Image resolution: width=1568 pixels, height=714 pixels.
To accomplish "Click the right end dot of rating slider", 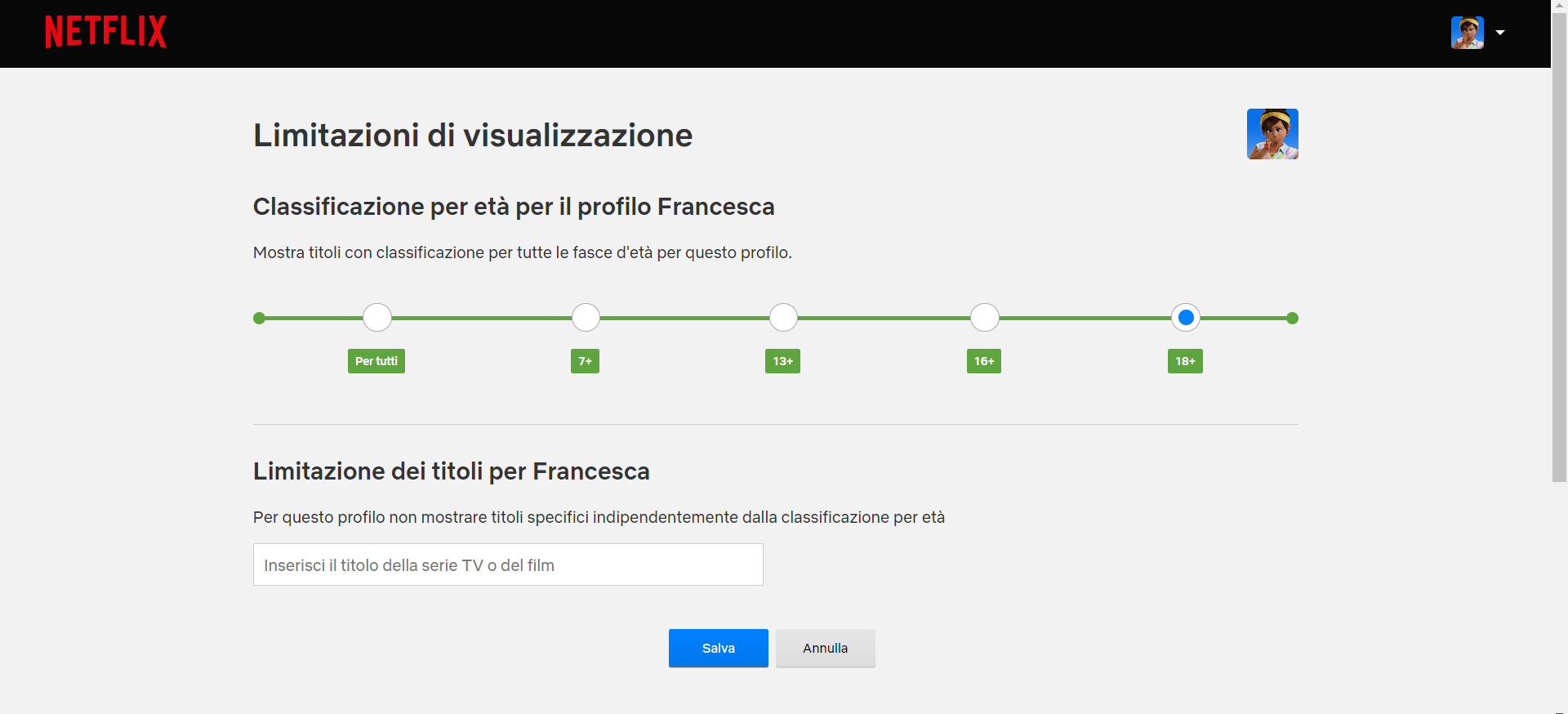I will (x=1292, y=319).
